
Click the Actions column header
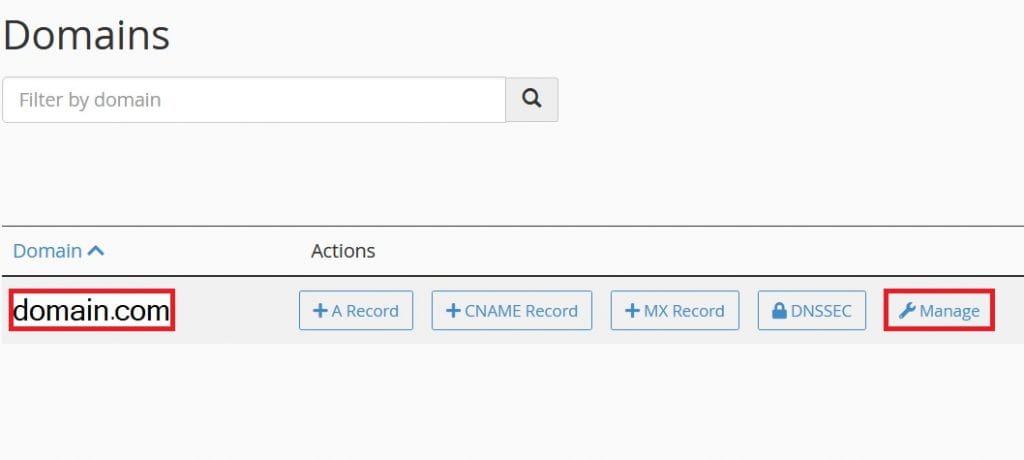pyautogui.click(x=343, y=251)
